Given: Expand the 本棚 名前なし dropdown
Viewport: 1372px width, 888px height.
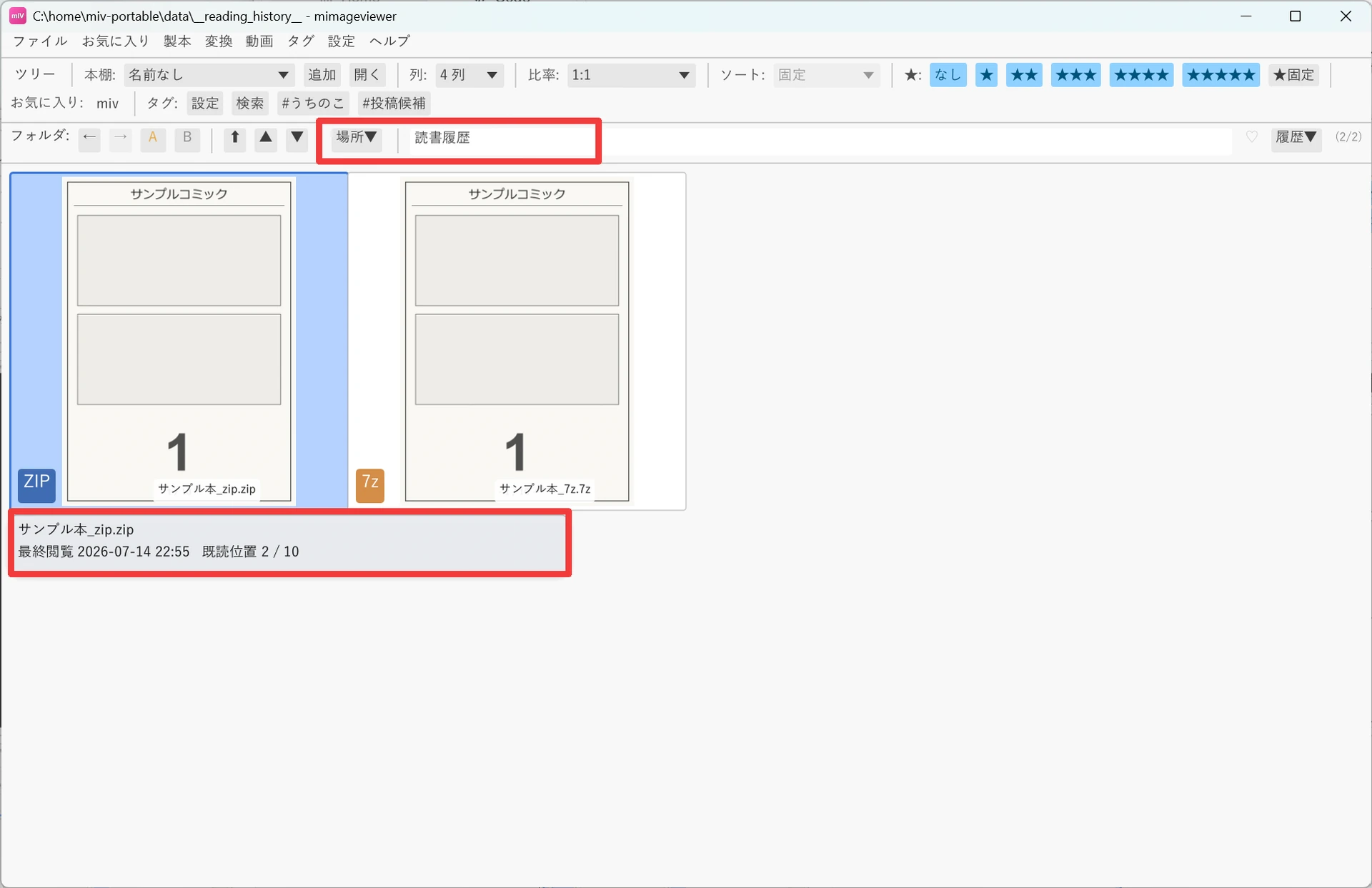Looking at the screenshot, I should (x=209, y=75).
